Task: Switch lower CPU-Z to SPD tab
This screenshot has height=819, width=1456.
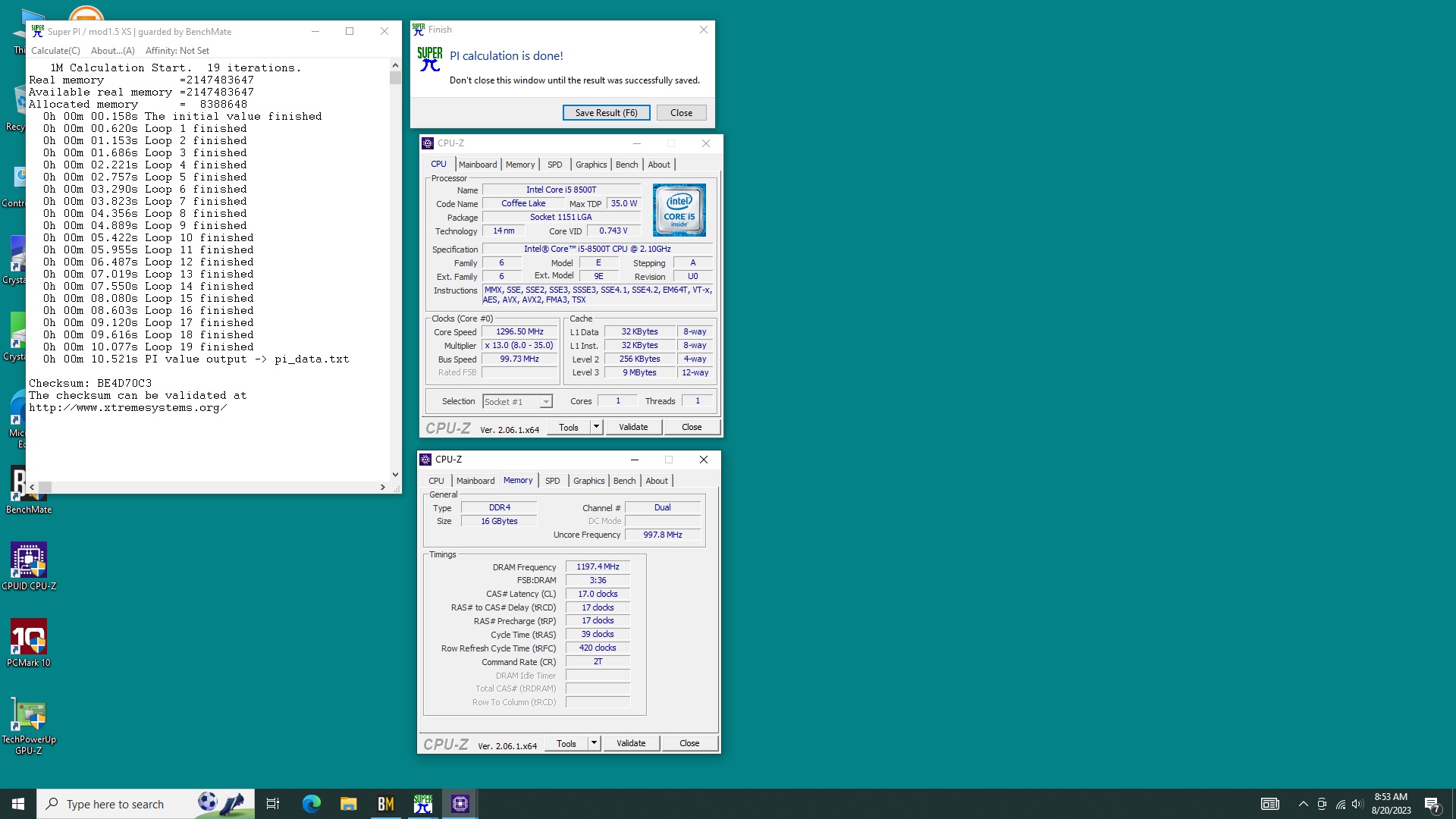Action: tap(553, 481)
